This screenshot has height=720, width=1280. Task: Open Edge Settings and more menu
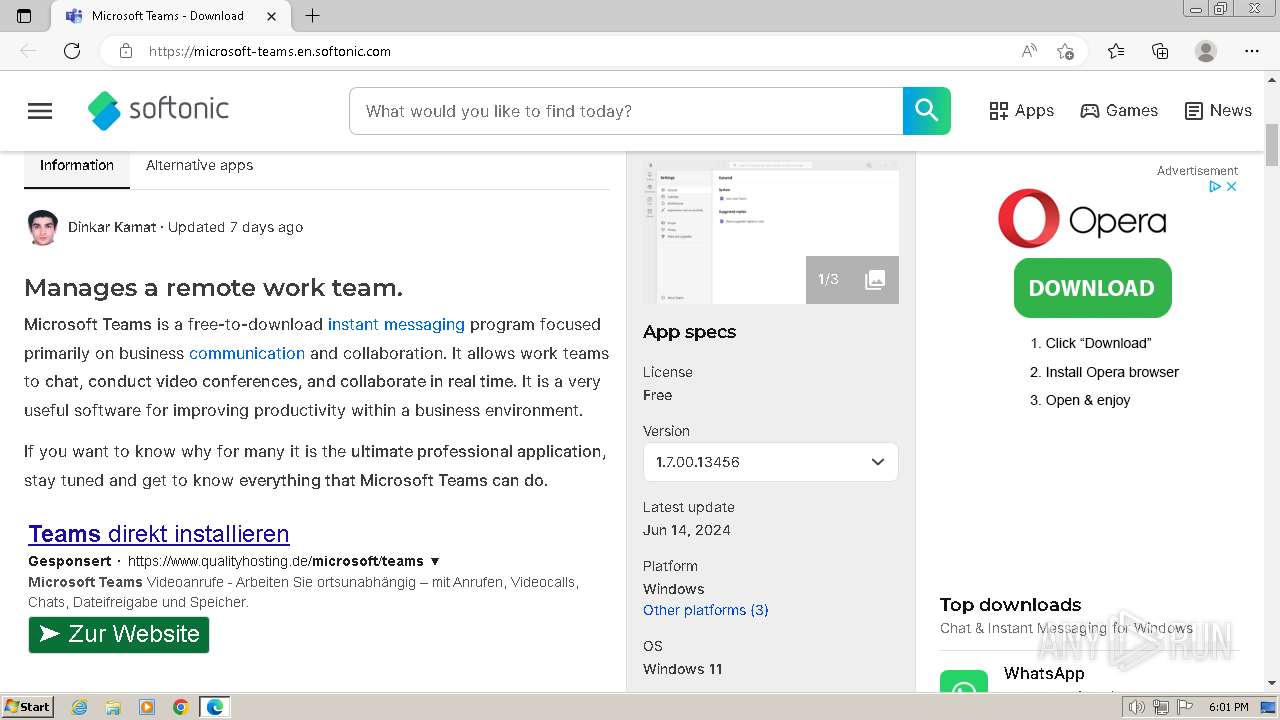1252,51
